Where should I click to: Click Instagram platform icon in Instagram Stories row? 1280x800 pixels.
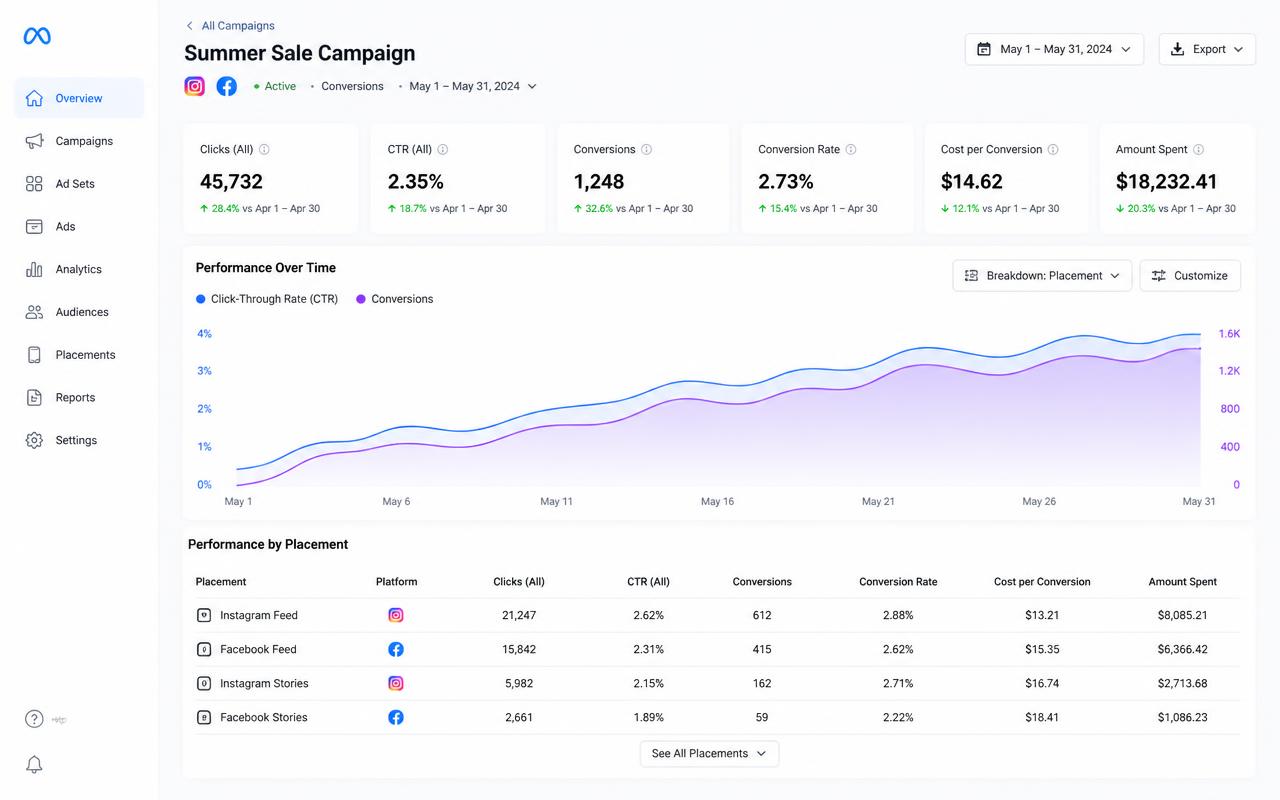coord(396,684)
